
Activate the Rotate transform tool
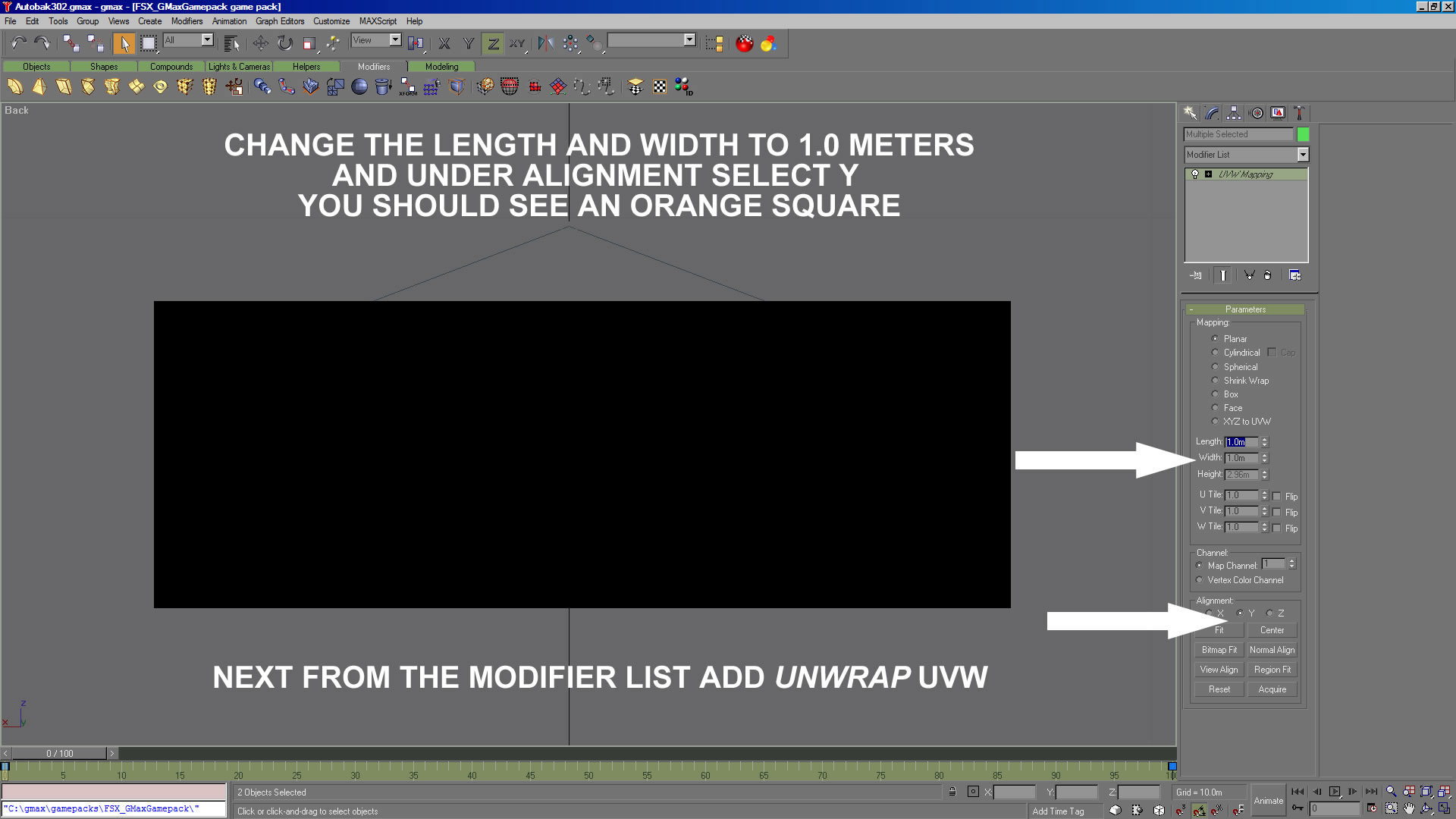(284, 43)
